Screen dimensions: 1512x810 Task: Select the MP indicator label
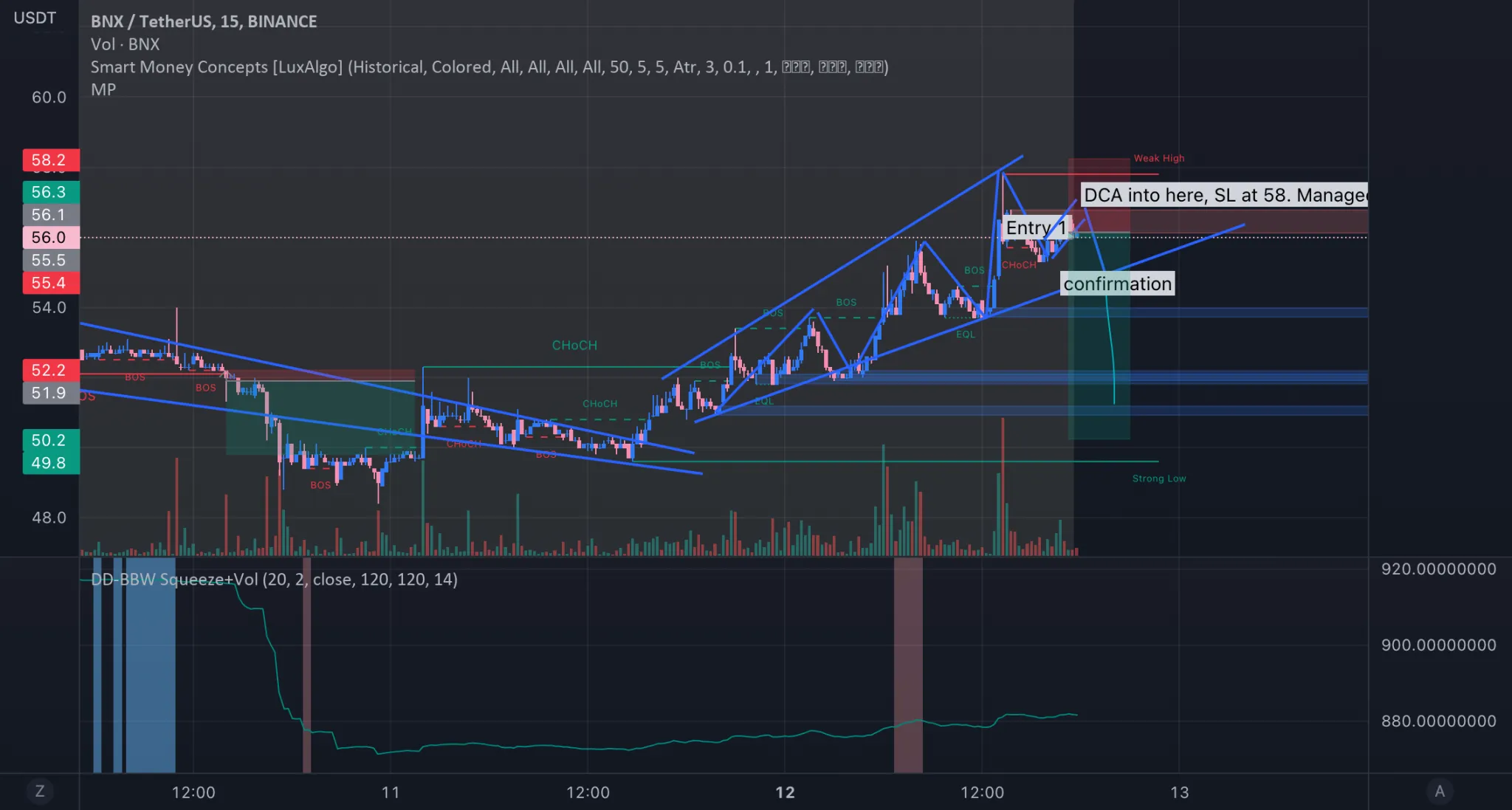click(x=103, y=89)
